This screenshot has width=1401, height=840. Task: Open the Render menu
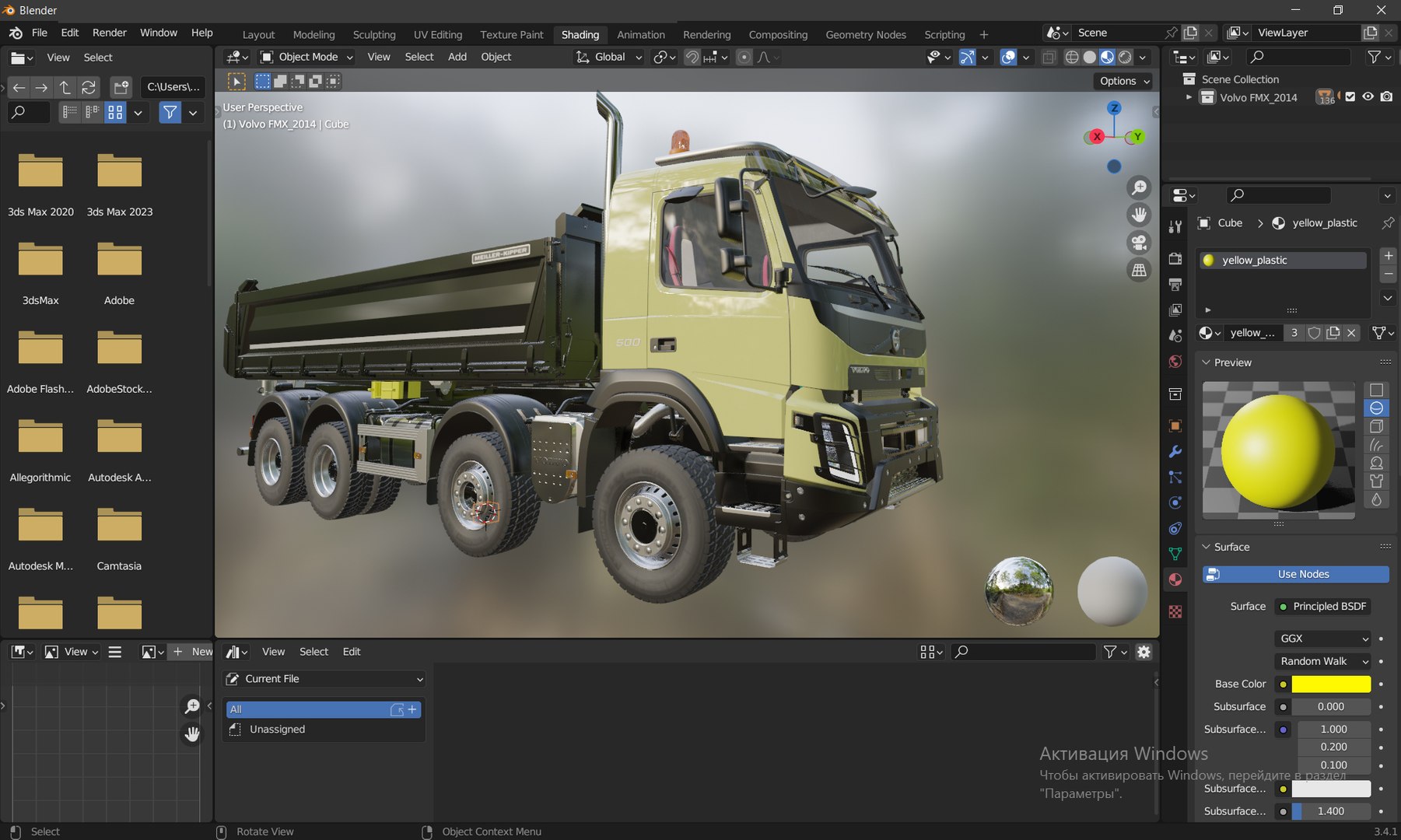tap(110, 33)
